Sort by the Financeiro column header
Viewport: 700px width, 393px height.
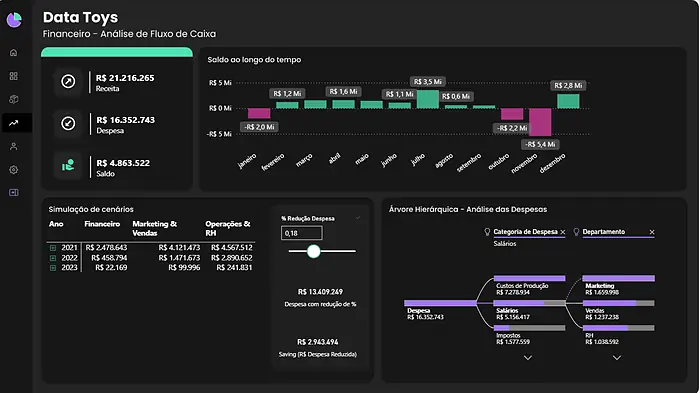point(102,224)
